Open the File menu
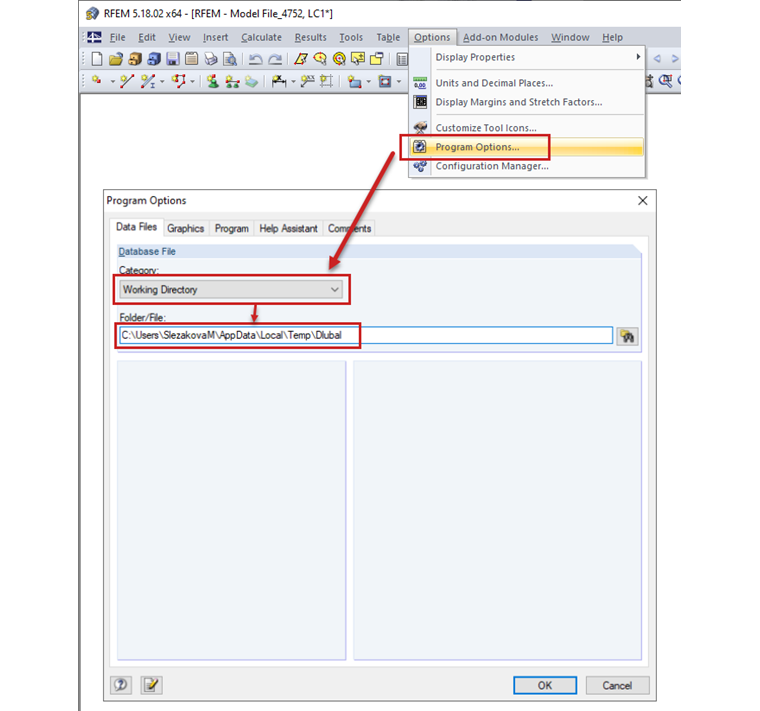The width and height of the screenshot is (760, 711). (x=117, y=37)
